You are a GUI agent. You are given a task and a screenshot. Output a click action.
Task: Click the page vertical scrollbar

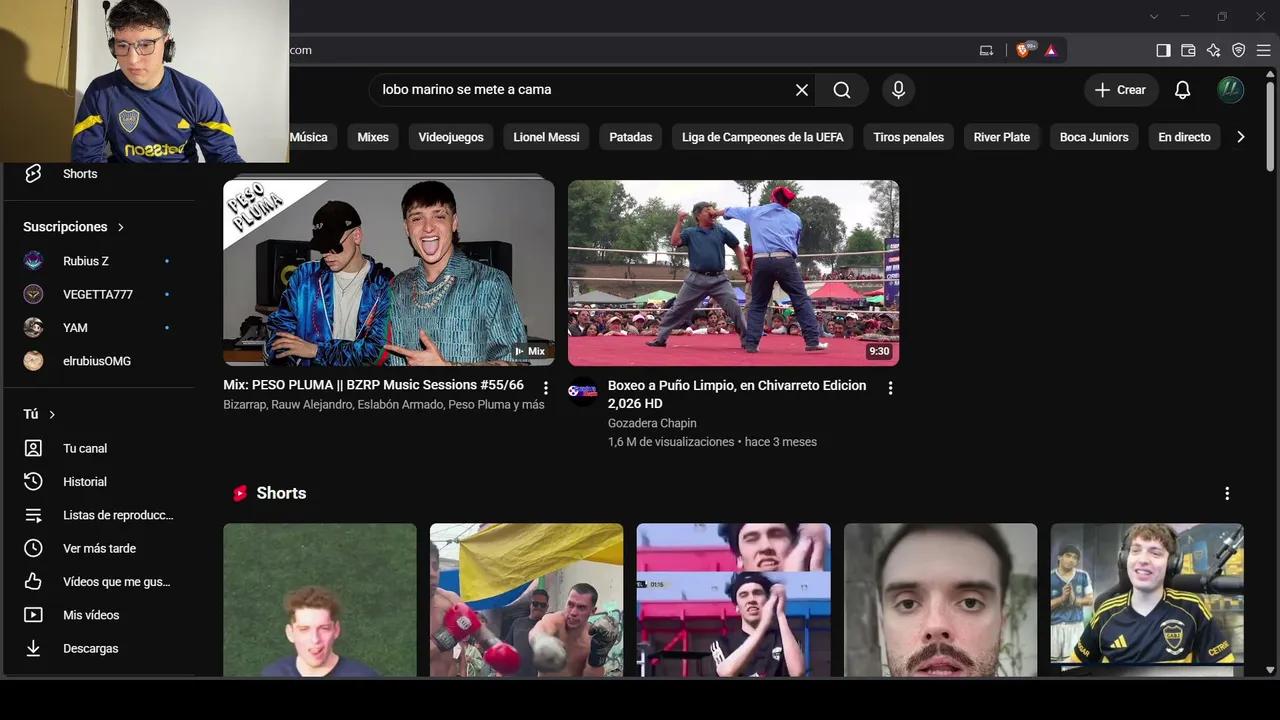1271,125
